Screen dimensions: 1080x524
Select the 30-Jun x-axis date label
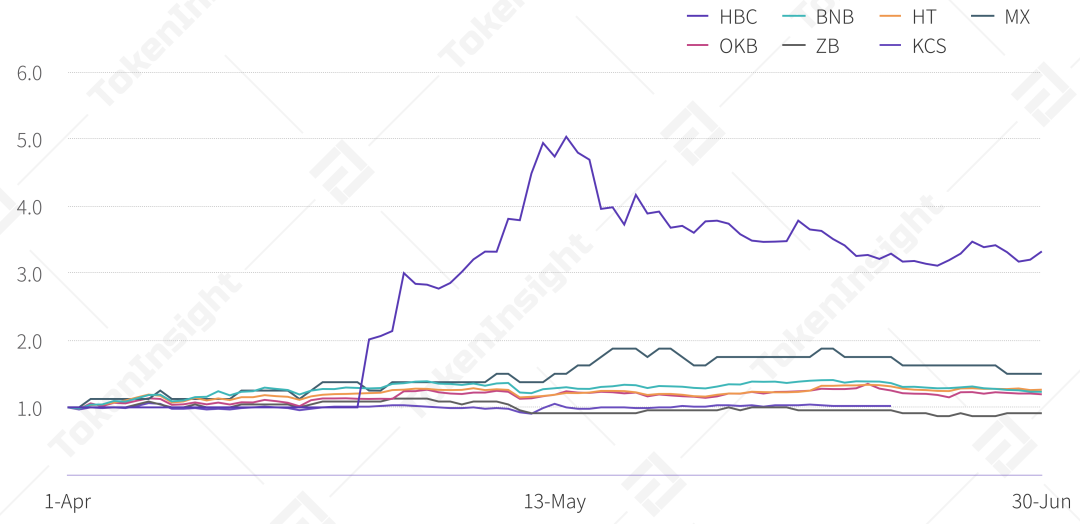pyautogui.click(x=1041, y=501)
